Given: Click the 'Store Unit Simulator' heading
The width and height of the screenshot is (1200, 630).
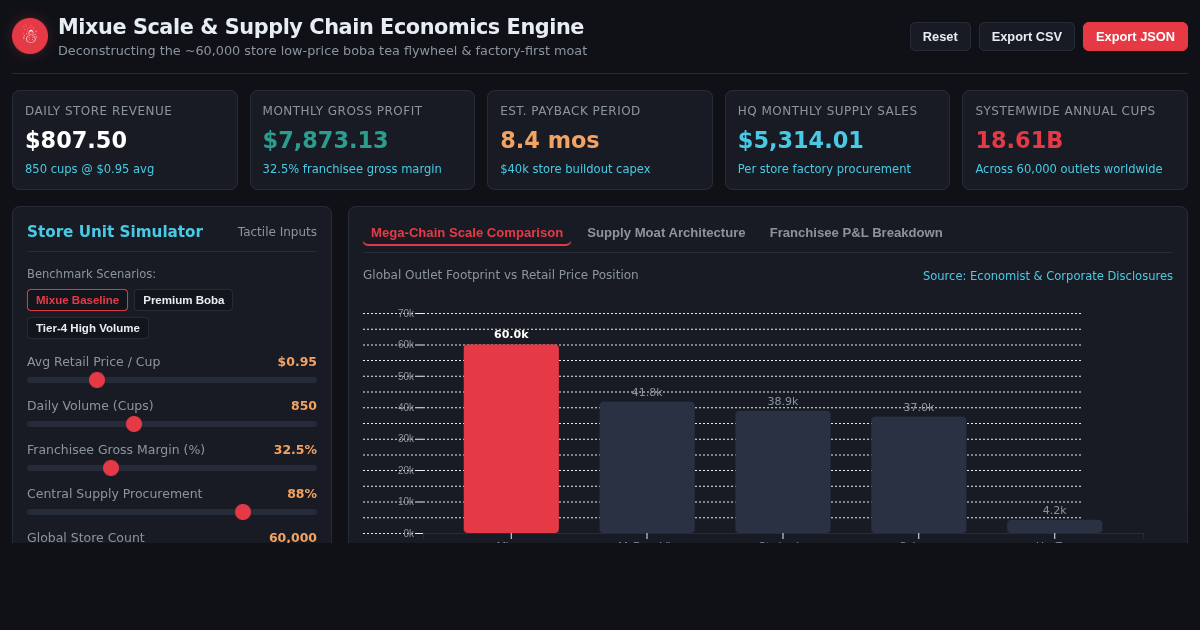Looking at the screenshot, I should click(x=115, y=232).
